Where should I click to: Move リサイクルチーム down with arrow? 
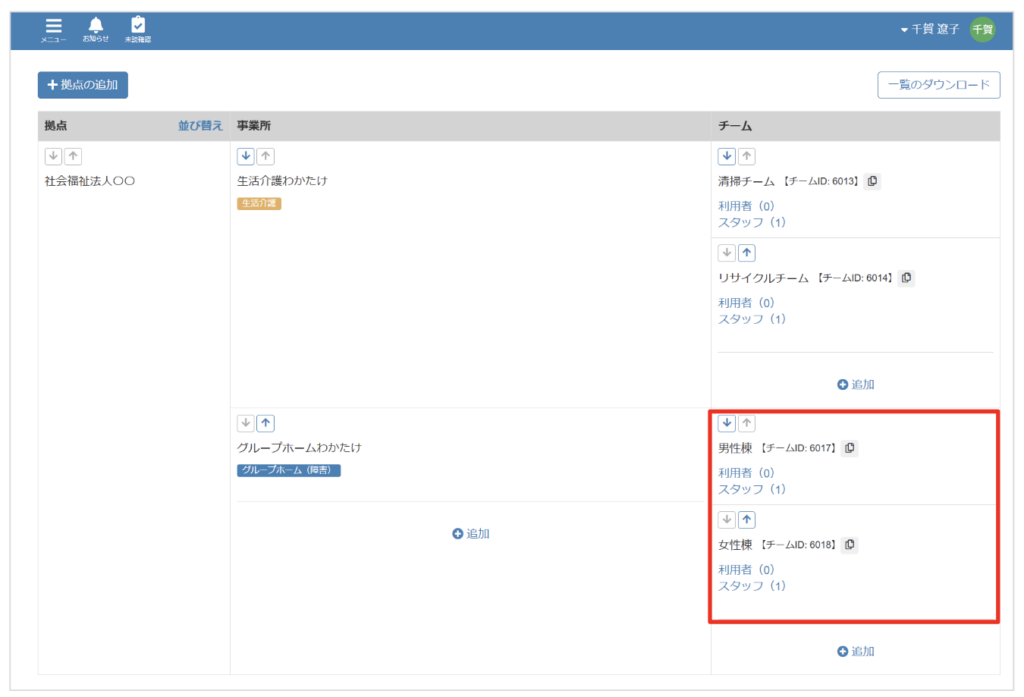tap(727, 253)
